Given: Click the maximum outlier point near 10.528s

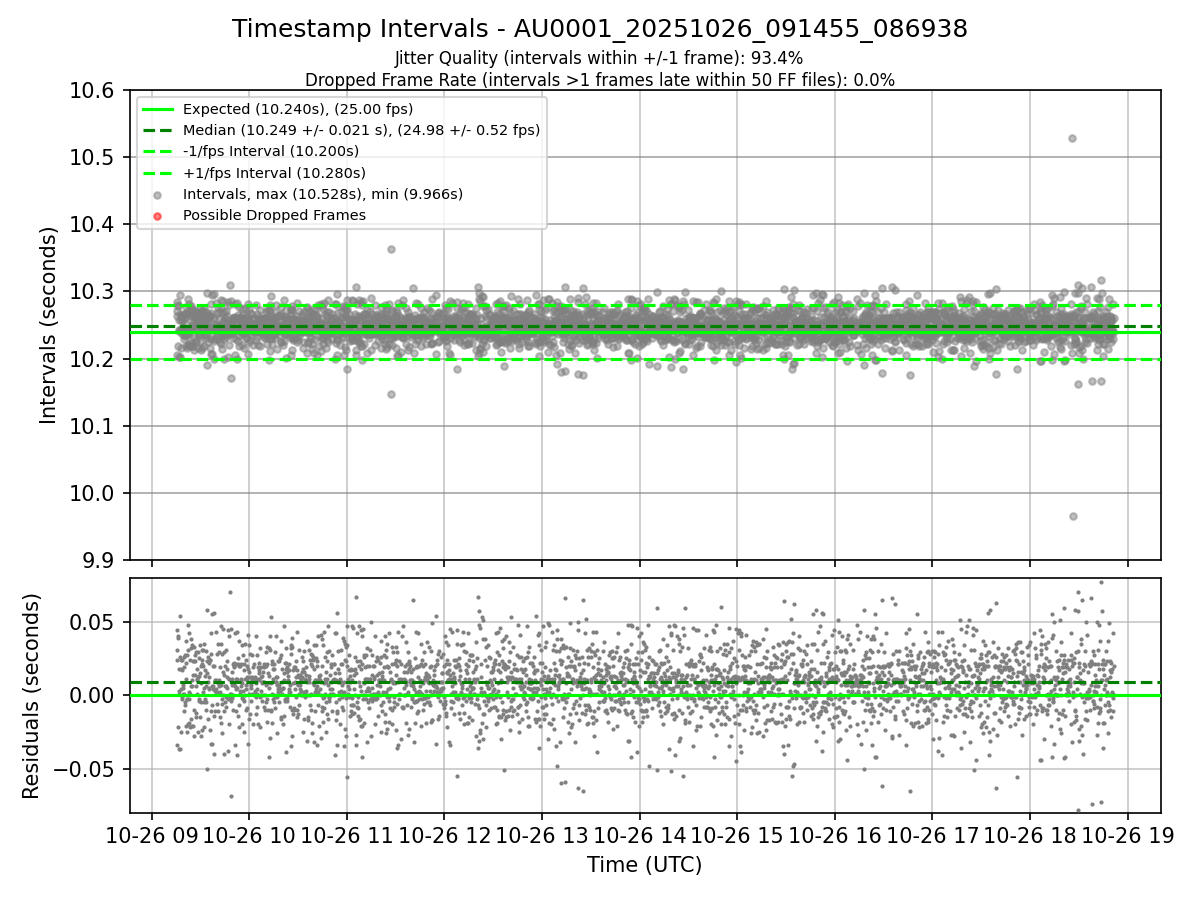Looking at the screenshot, I should pyautogui.click(x=1072, y=138).
